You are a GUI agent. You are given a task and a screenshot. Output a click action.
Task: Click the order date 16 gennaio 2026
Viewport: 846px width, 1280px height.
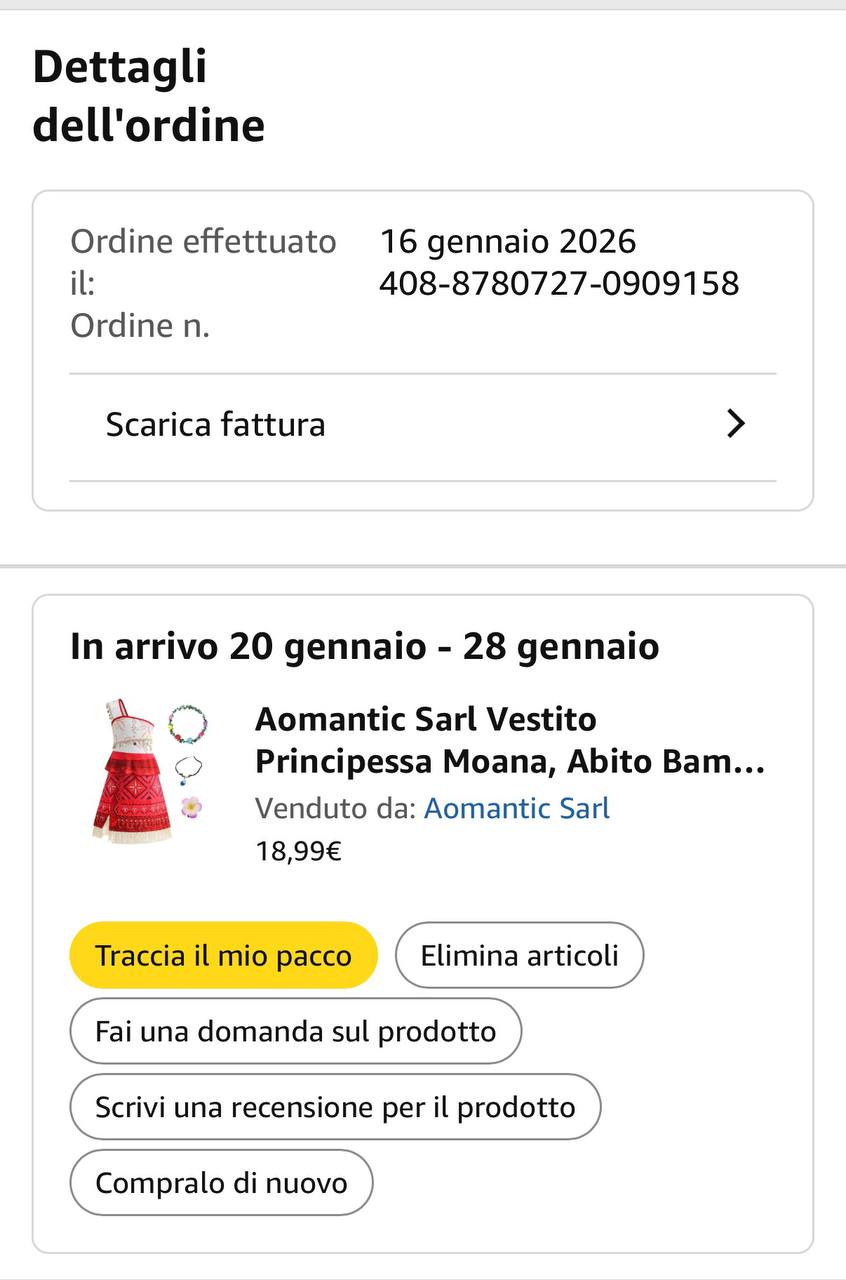508,242
